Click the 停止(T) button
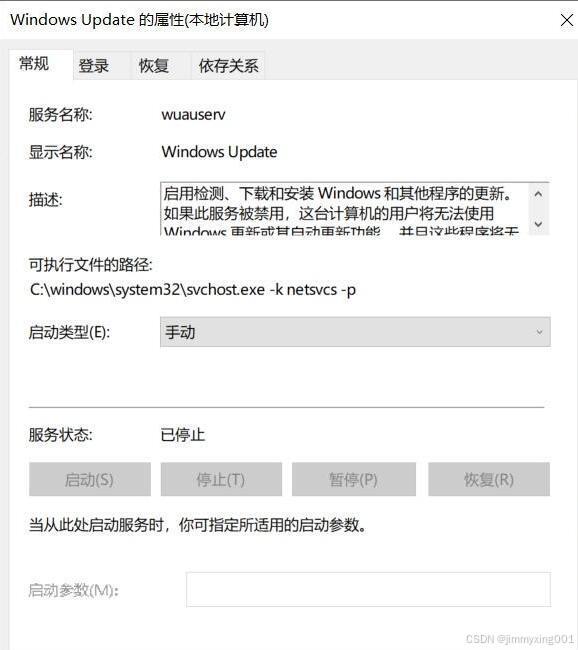 pos(221,480)
